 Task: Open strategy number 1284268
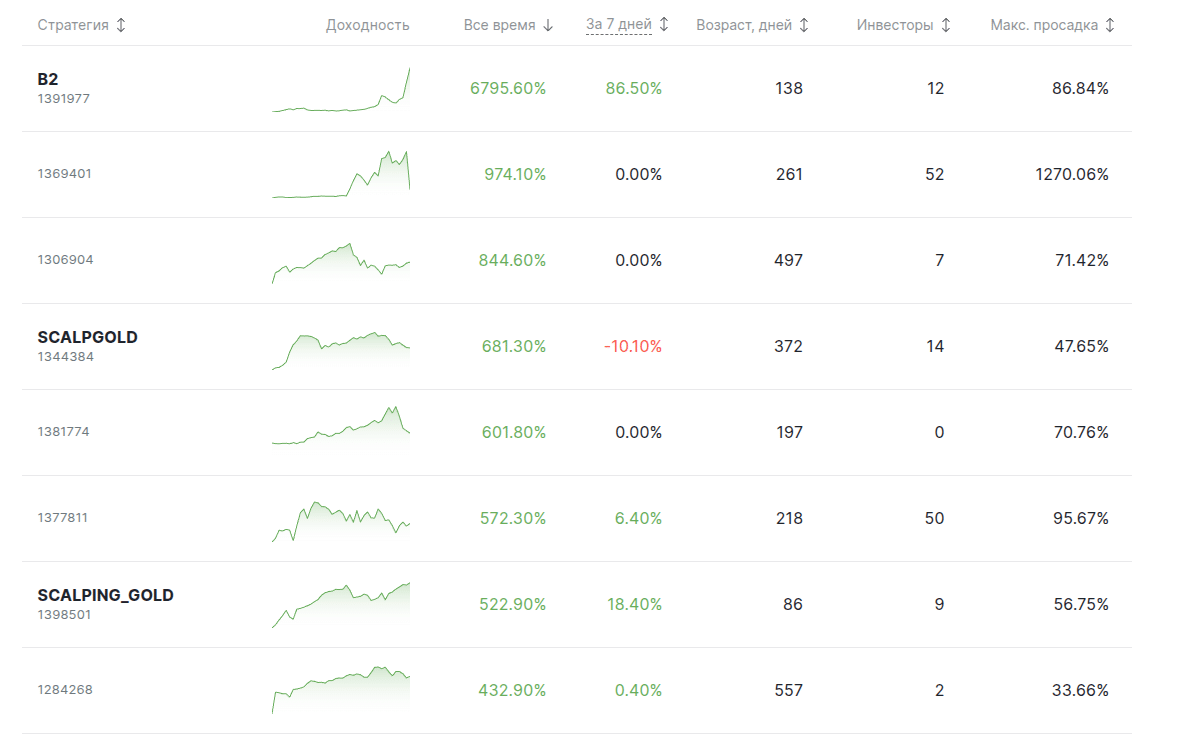click(65, 690)
